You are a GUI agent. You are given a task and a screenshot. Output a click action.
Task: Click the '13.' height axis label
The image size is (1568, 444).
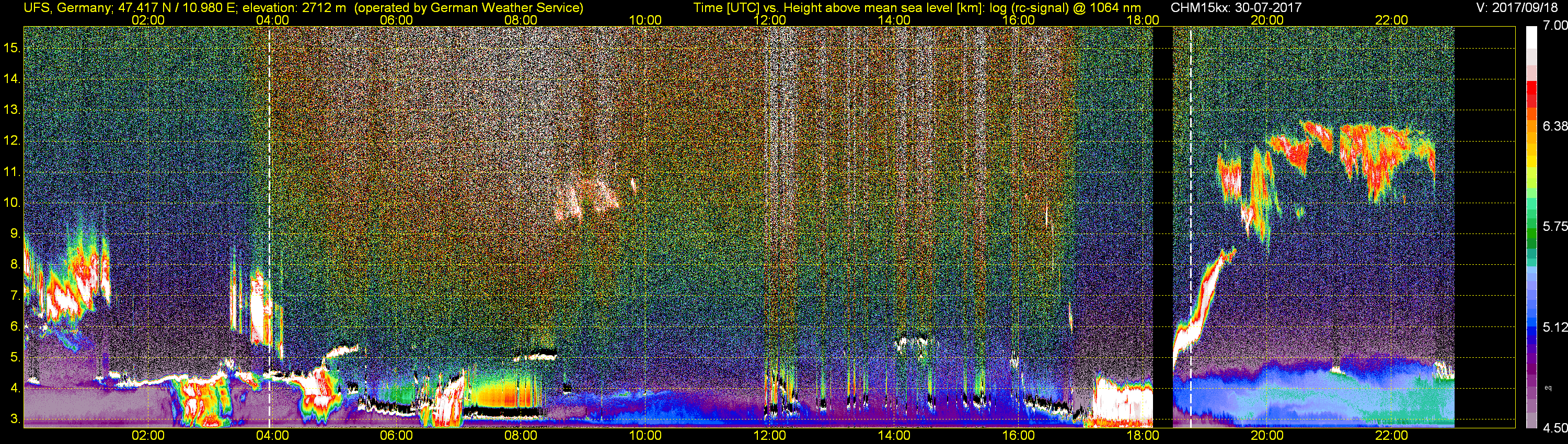[11, 110]
